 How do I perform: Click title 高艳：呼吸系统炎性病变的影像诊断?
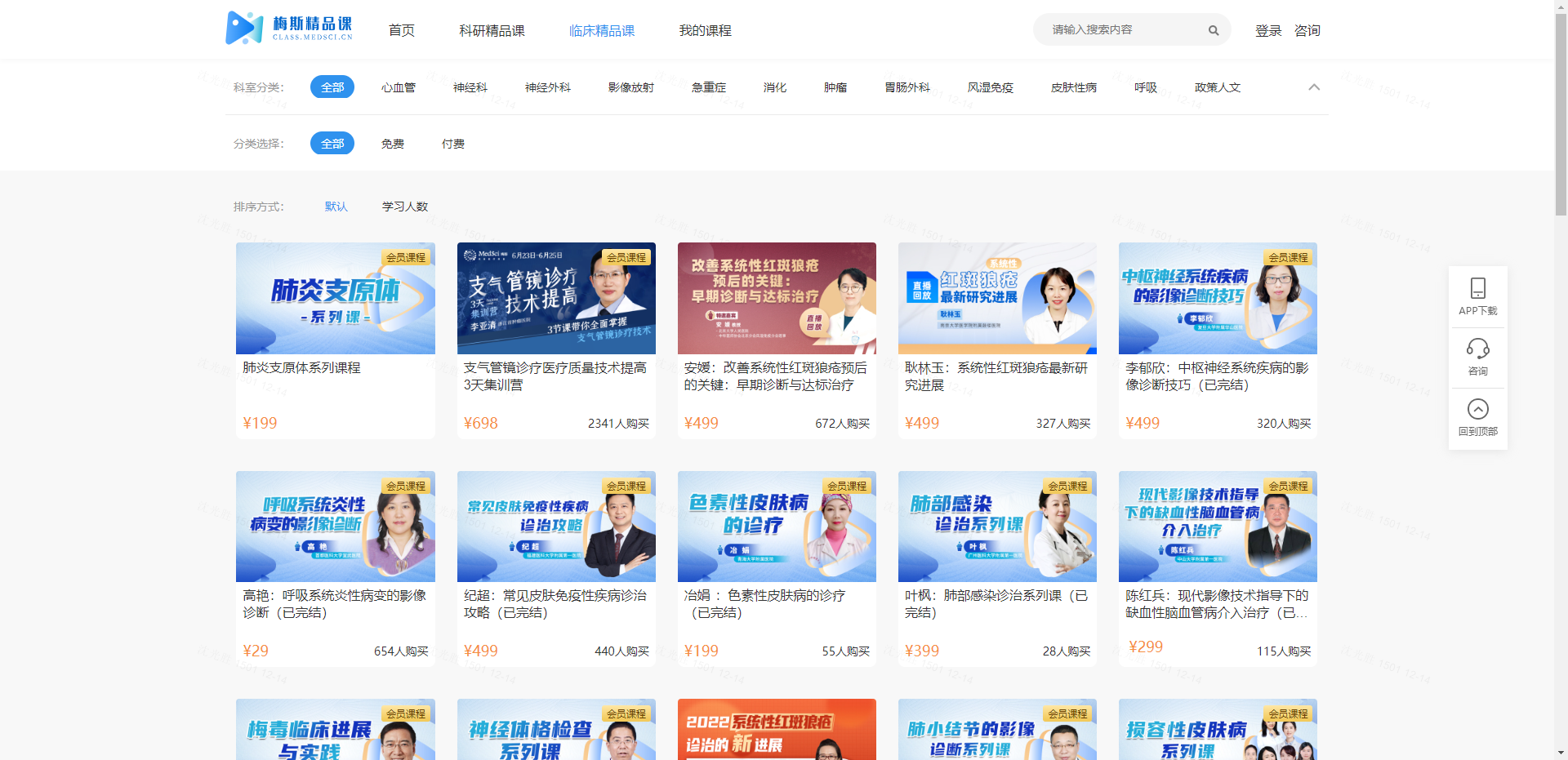click(x=335, y=604)
